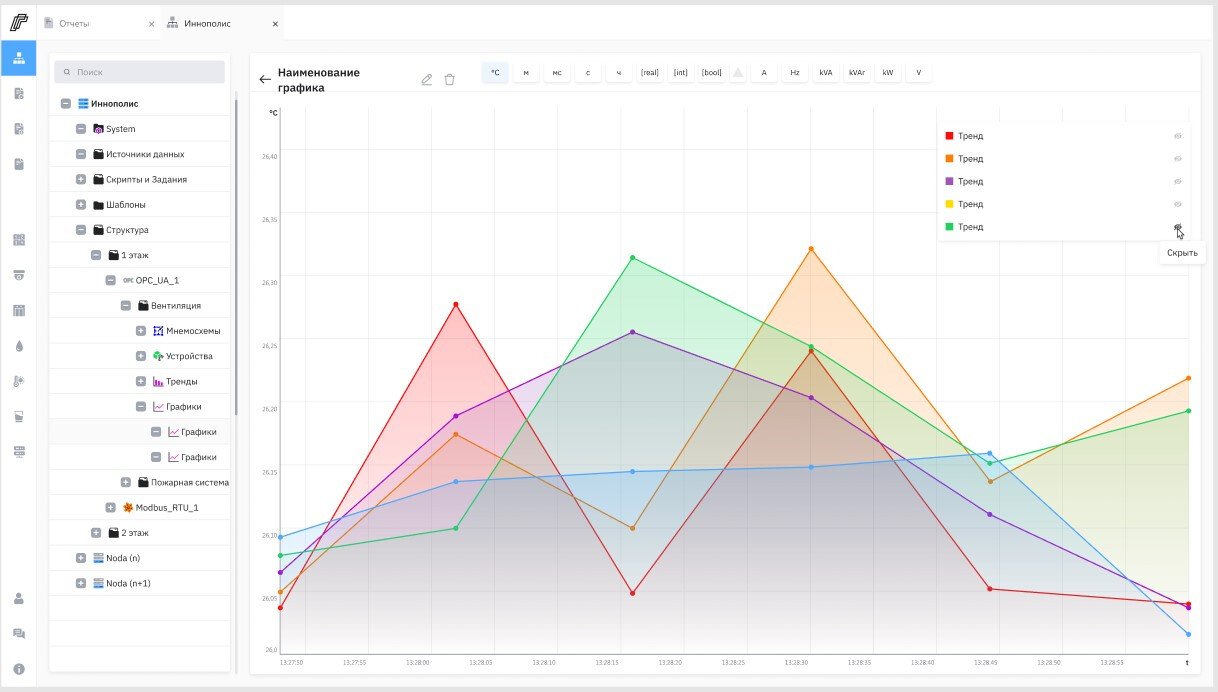Click the pencil edit icon beside chart title

coord(427,80)
